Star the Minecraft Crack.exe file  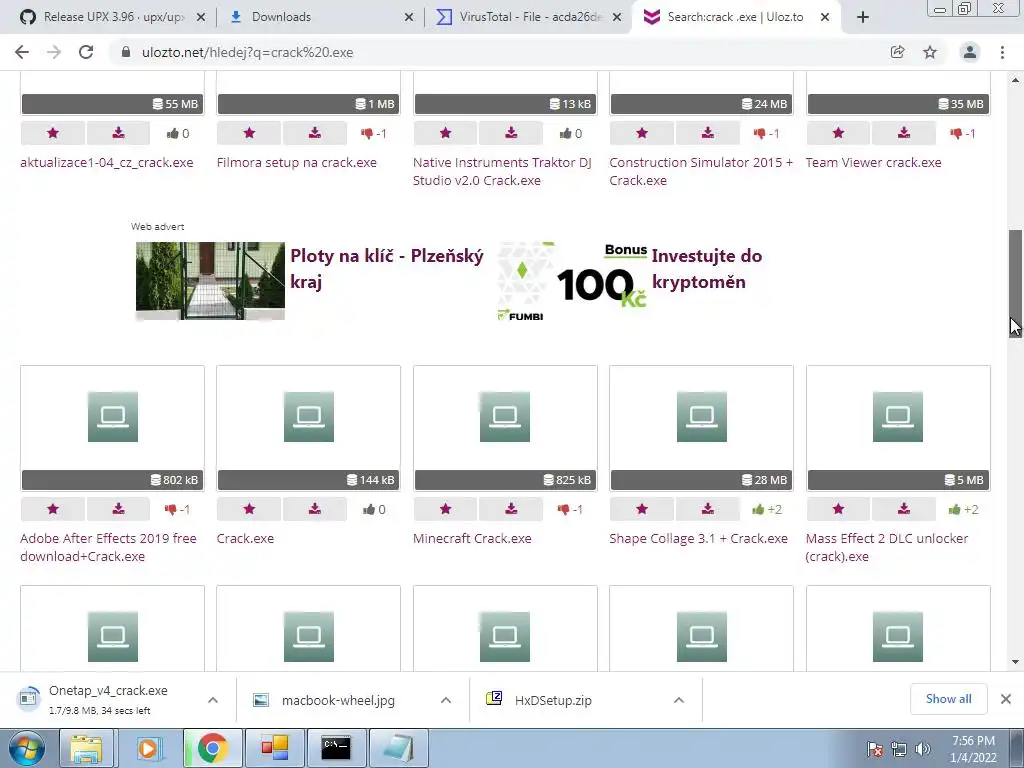445,509
